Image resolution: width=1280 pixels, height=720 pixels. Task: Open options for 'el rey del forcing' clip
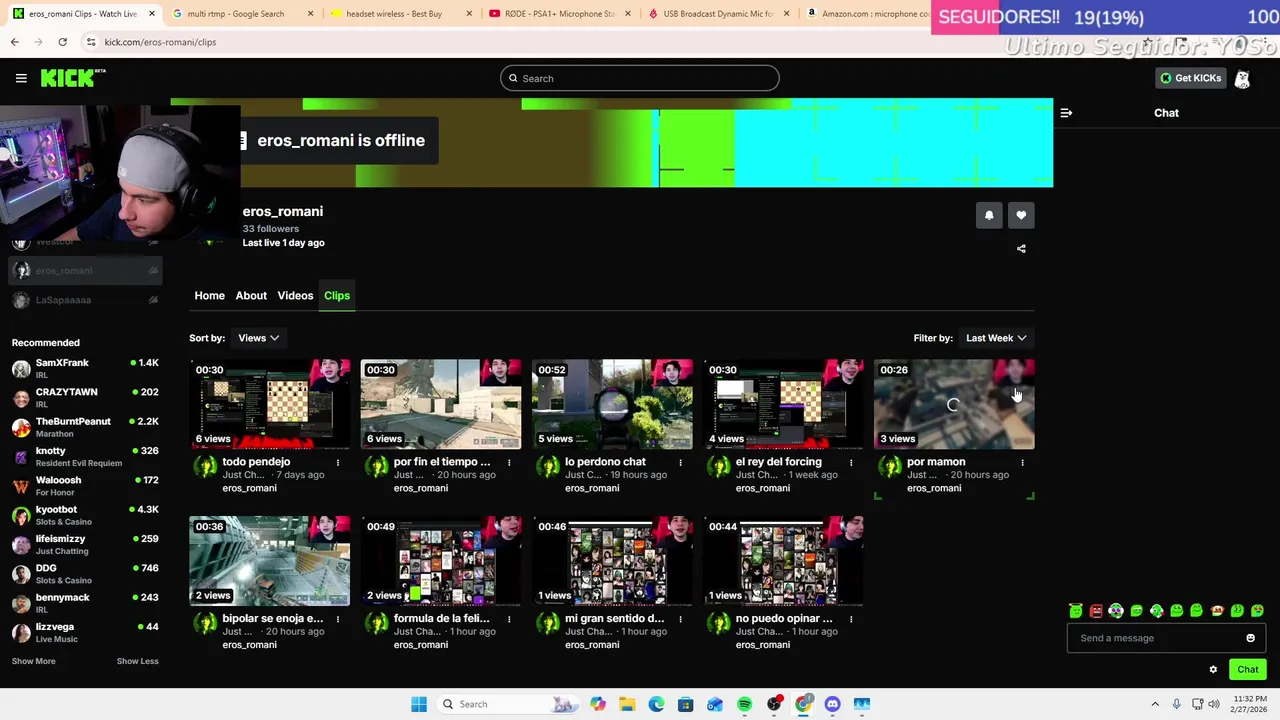pyautogui.click(x=851, y=463)
